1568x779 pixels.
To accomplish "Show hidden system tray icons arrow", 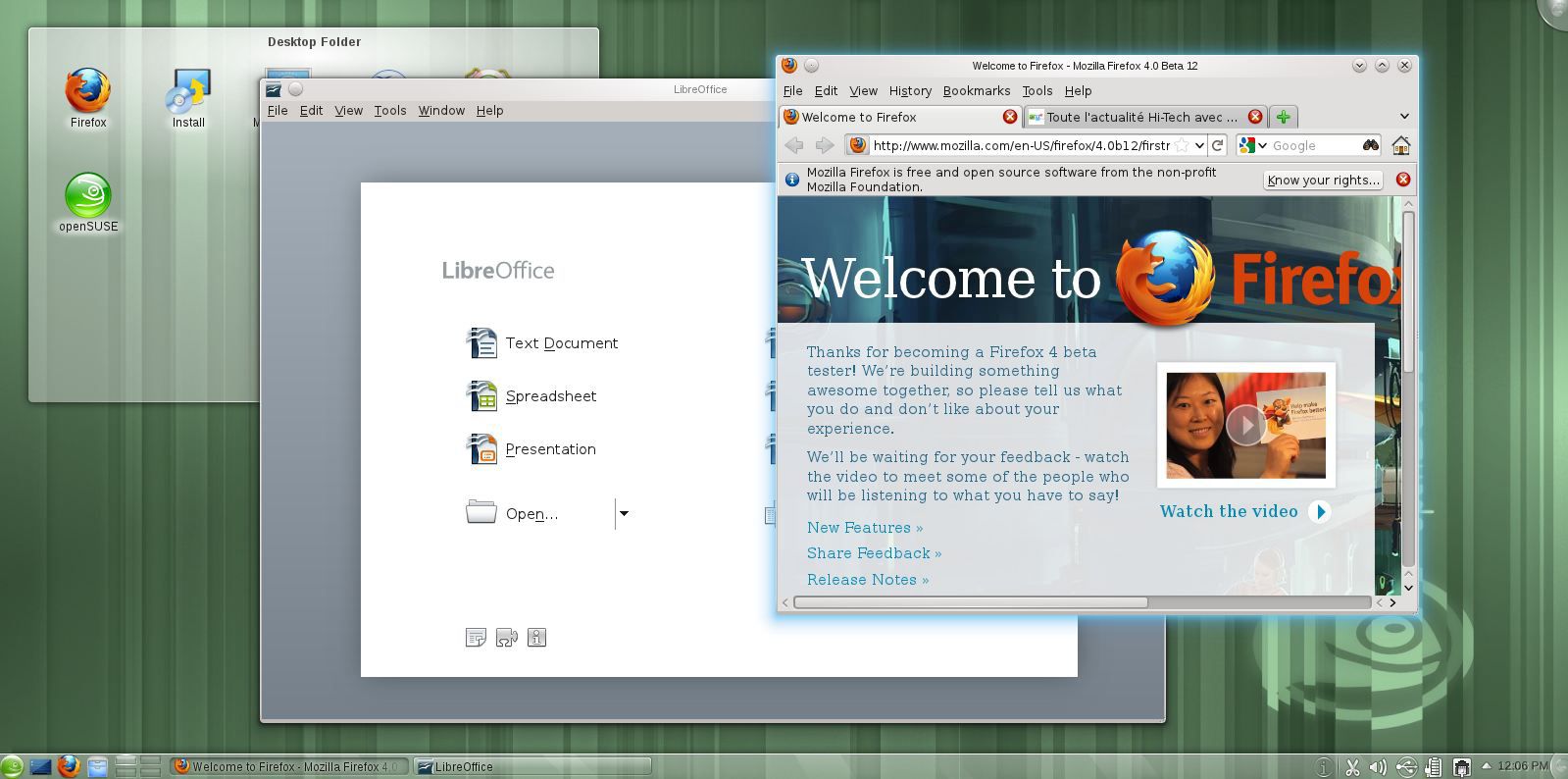I will pos(1486,766).
